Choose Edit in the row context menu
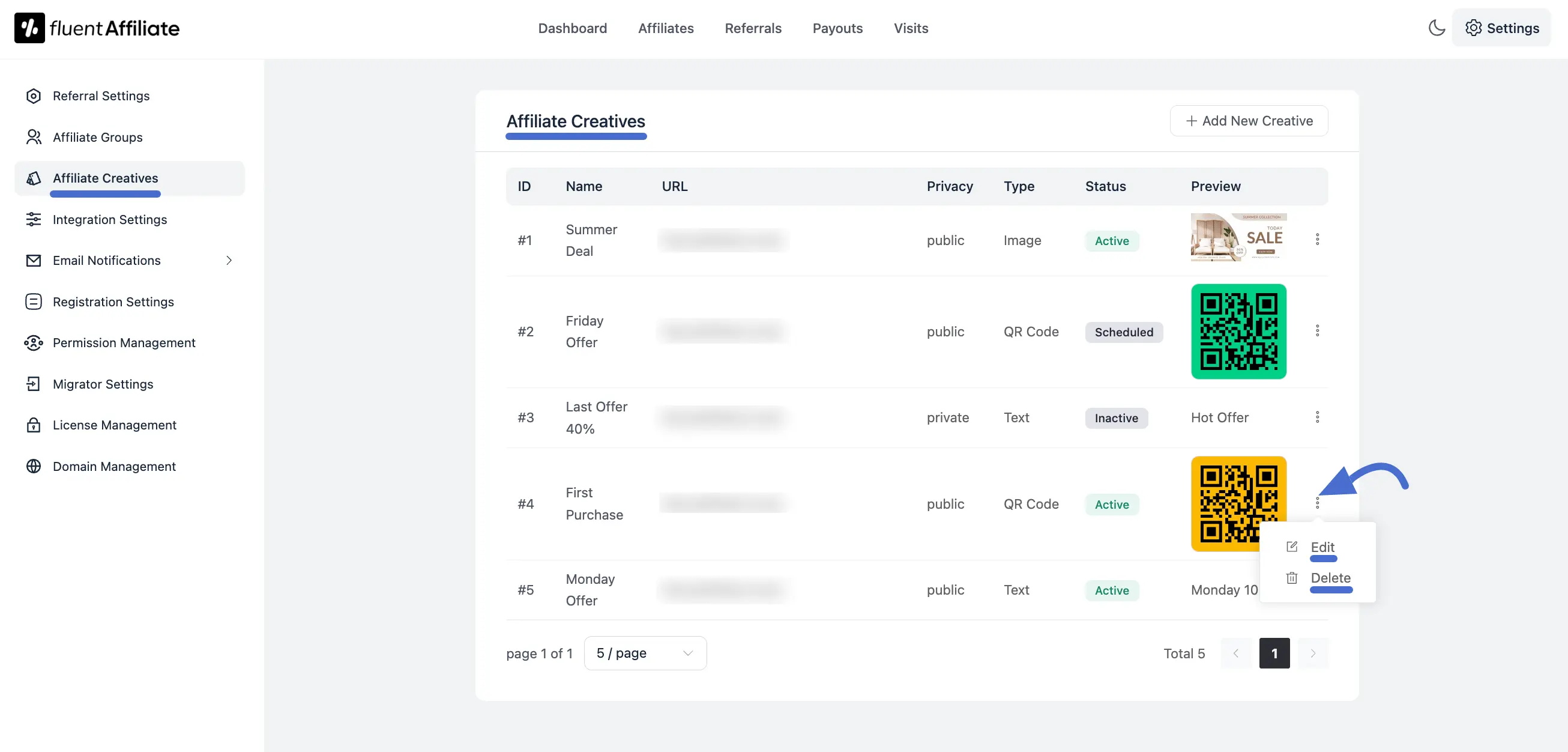Screen dimensions: 1568x752 pyautogui.click(x=1321, y=547)
